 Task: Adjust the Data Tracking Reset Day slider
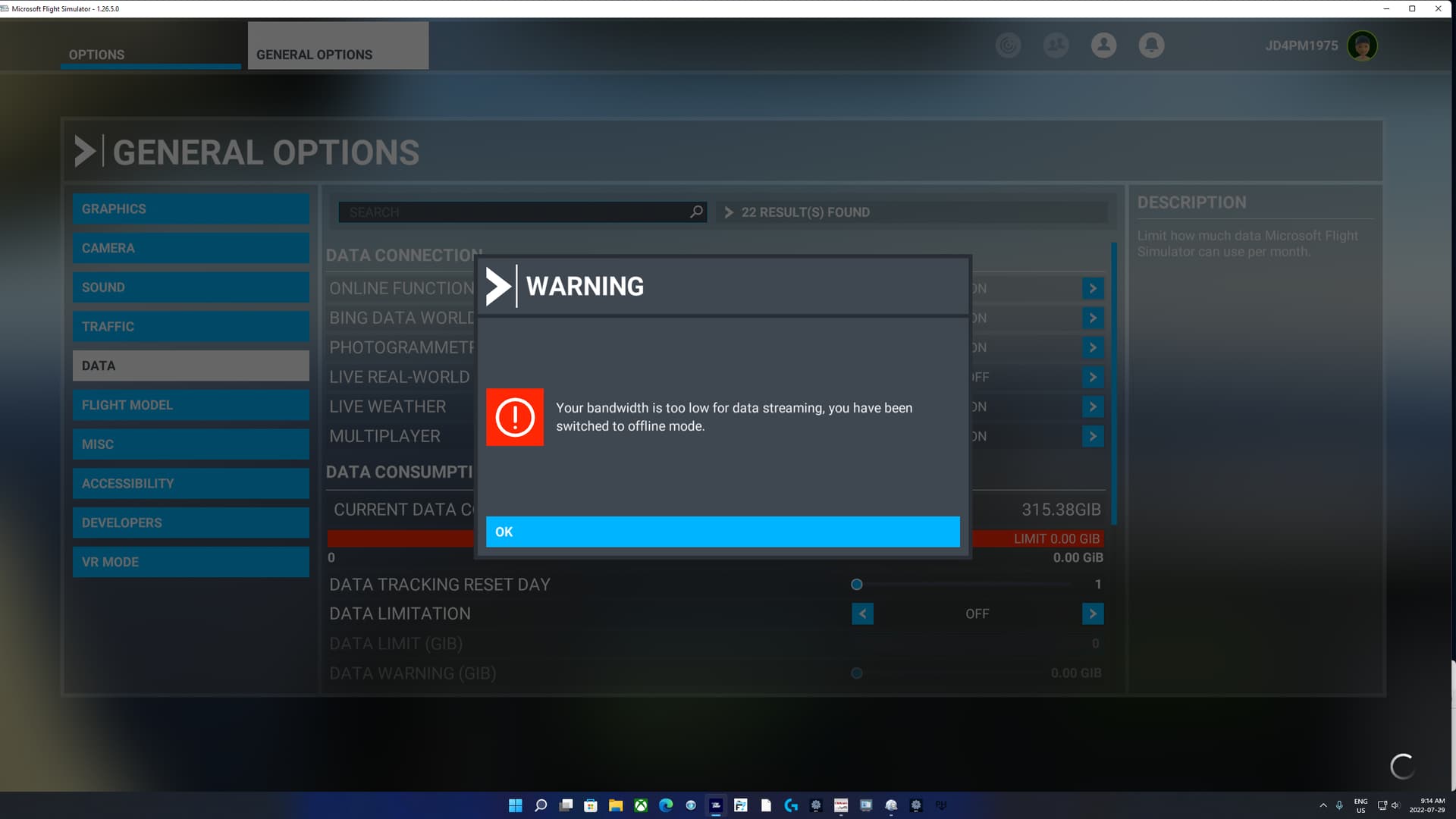coord(857,584)
